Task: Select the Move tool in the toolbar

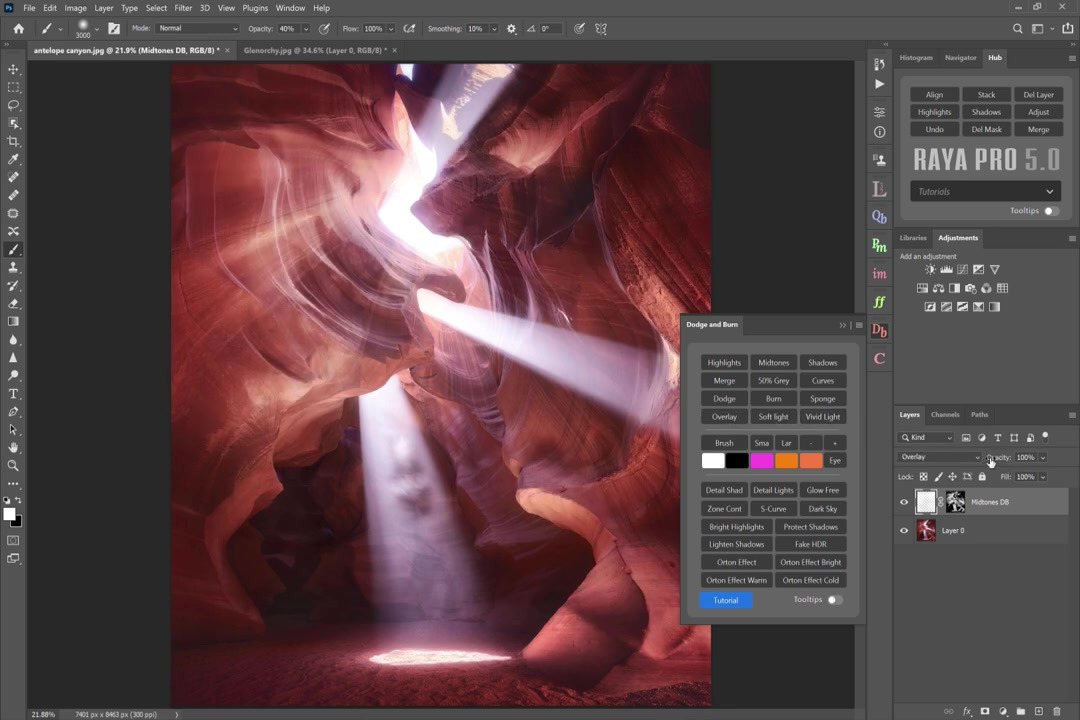Action: [14, 69]
